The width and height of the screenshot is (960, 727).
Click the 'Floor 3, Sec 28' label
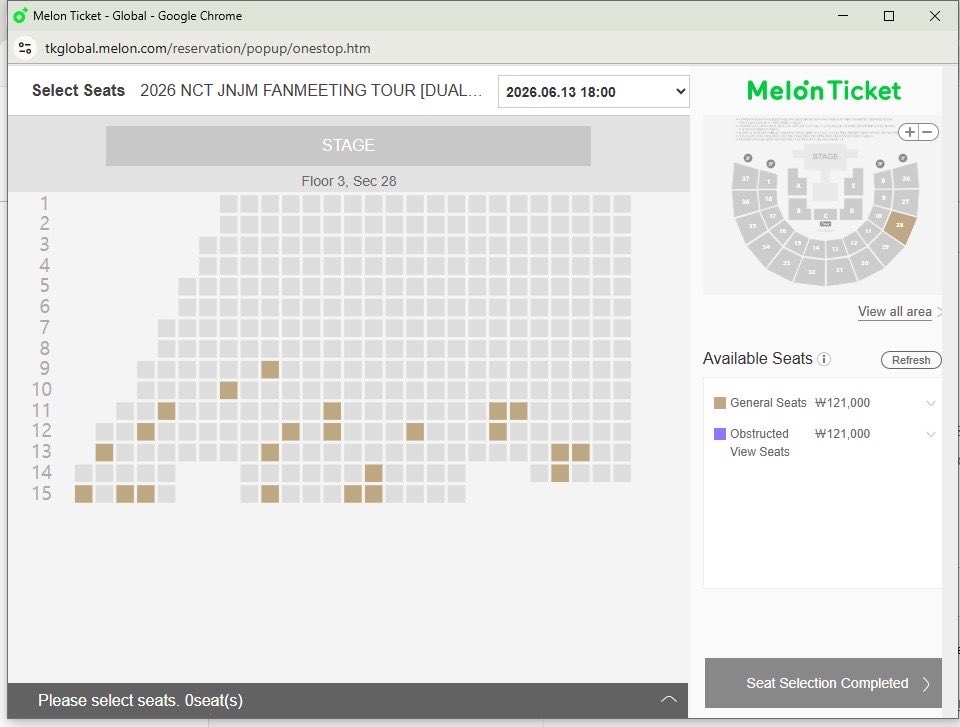point(348,181)
